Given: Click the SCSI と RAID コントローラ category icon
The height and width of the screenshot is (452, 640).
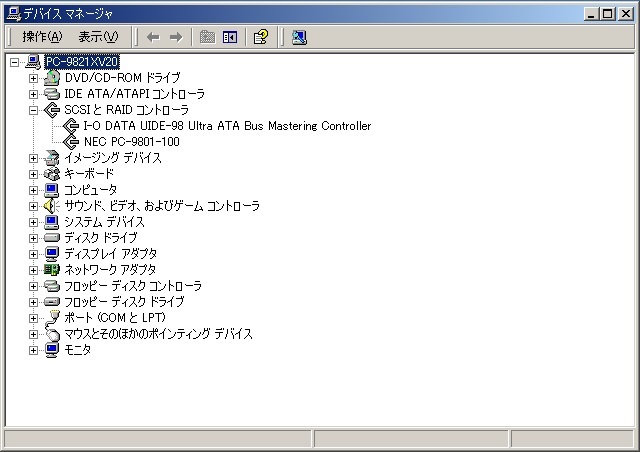Looking at the screenshot, I should pyautogui.click(x=52, y=110).
